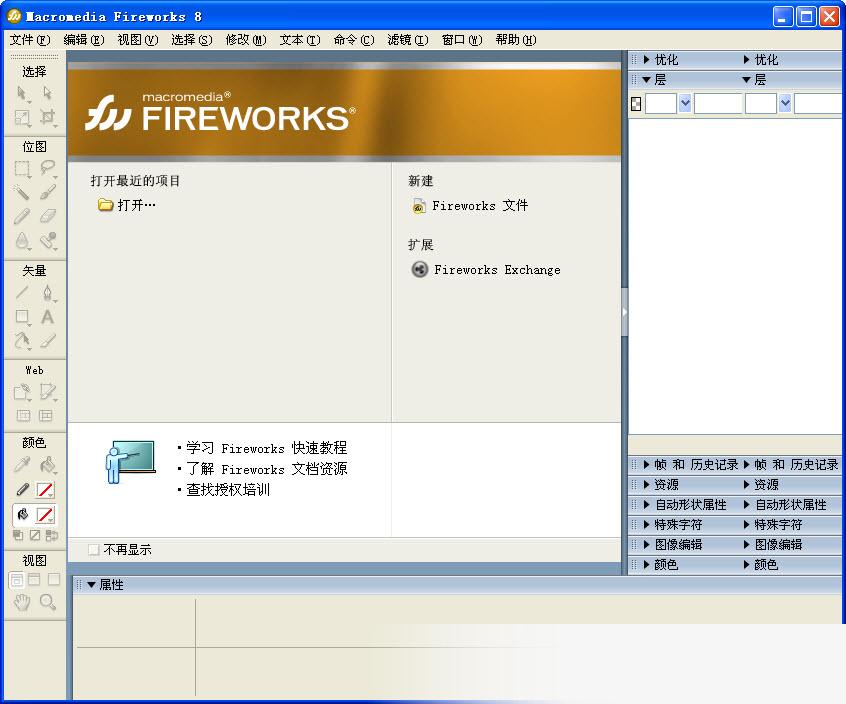The width and height of the screenshot is (846, 704).
Task: Select the vector Rectangle tool
Action: click(x=22, y=317)
